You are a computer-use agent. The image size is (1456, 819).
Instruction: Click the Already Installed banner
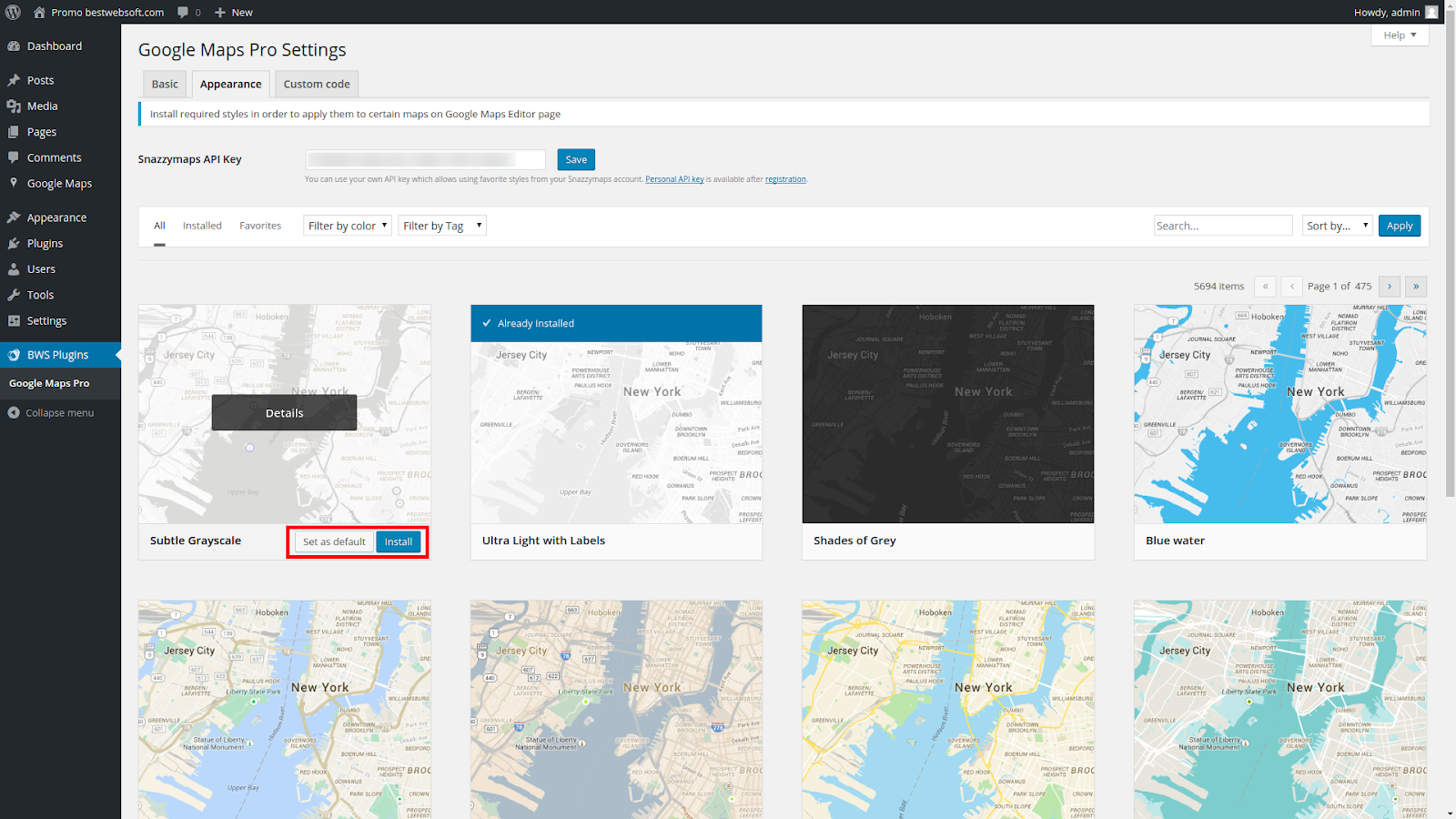click(616, 323)
